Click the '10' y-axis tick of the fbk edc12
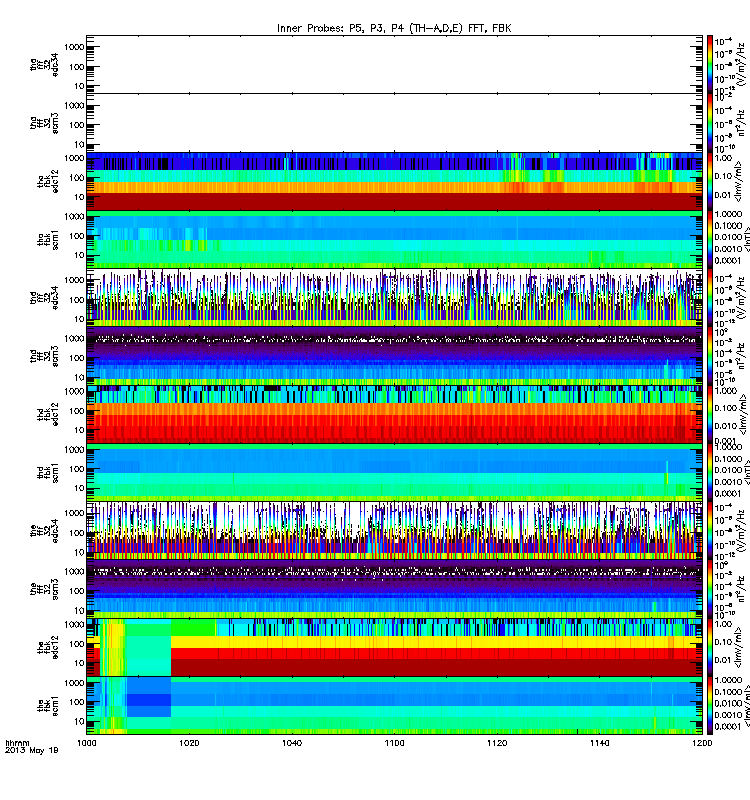This screenshot has height=800, width=750. [x=79, y=663]
